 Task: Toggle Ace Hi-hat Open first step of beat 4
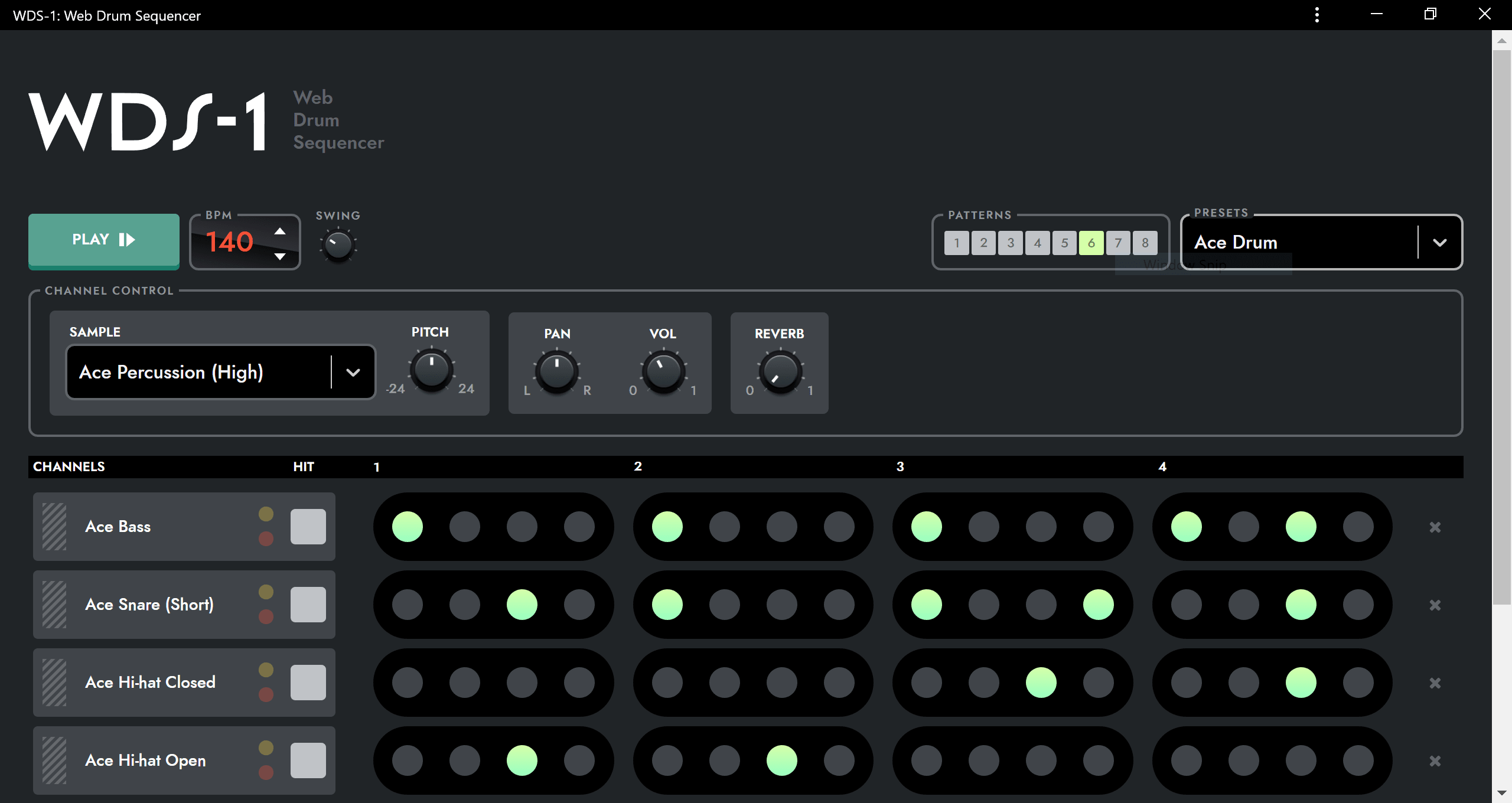coord(1187,760)
